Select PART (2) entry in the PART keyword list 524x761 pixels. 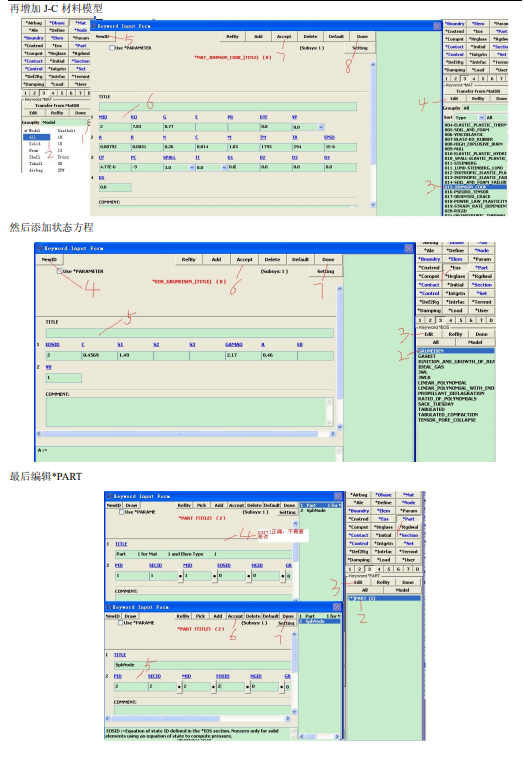coord(384,598)
